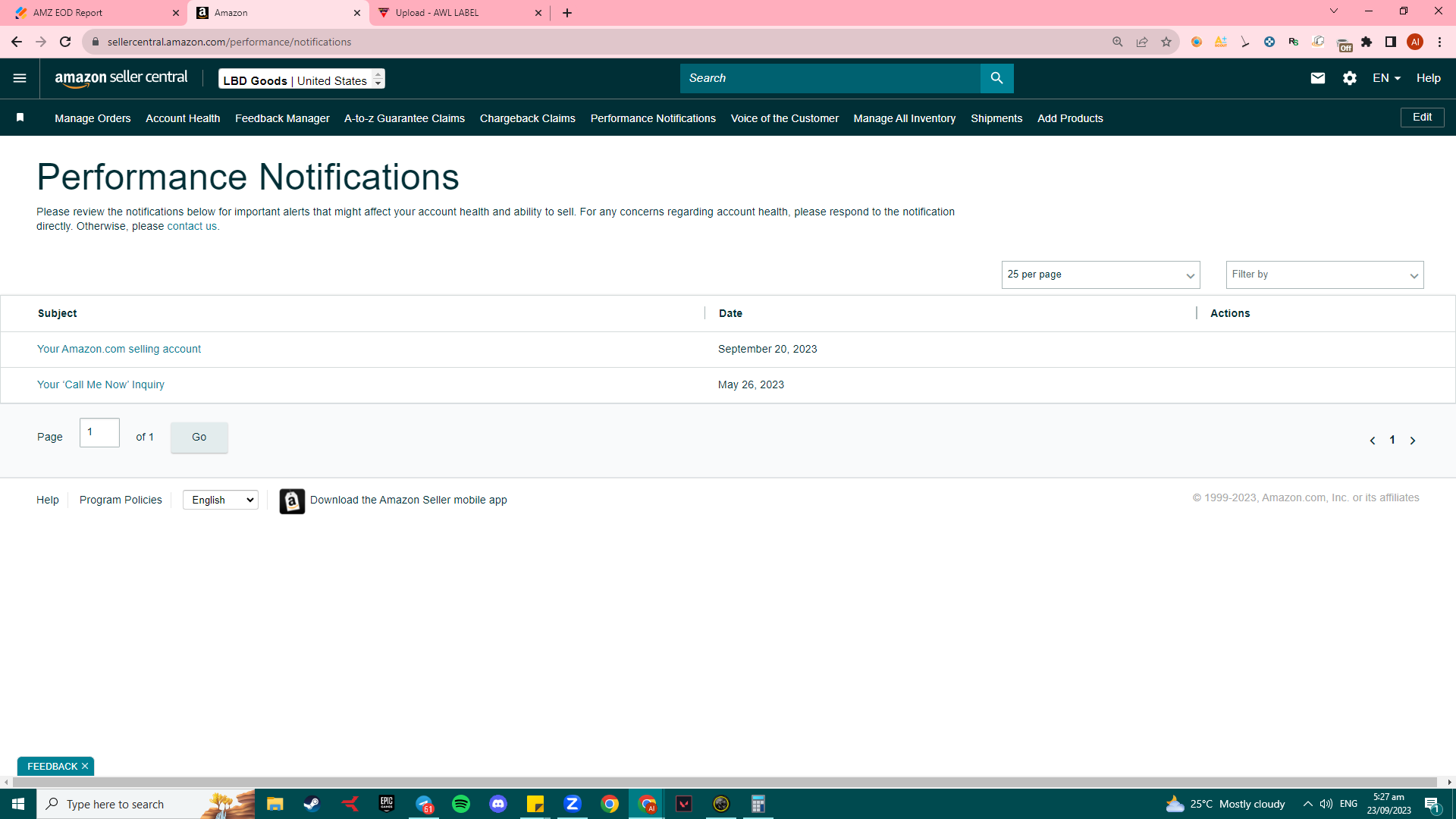This screenshot has height=819, width=1456.
Task: Bookmark this page with the star icon
Action: pyautogui.click(x=1166, y=42)
